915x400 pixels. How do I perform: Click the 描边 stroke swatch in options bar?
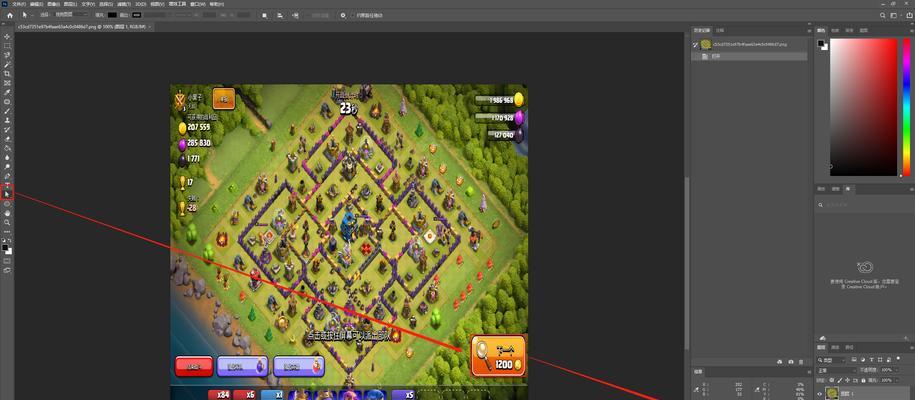tap(136, 15)
